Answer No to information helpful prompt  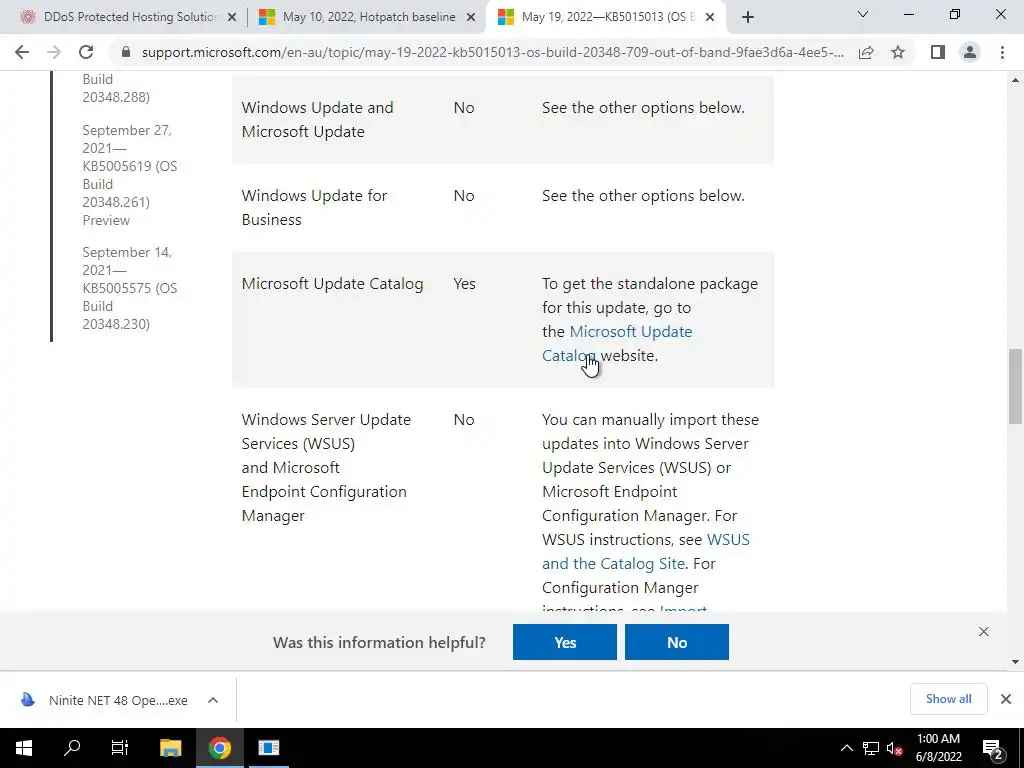[677, 642]
